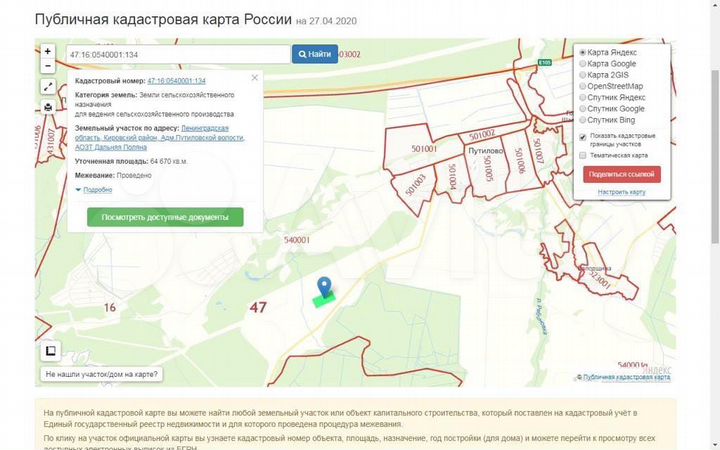Click the page vertical scrollbar
Viewport: 720px width, 450px height.
pyautogui.click(x=715, y=156)
